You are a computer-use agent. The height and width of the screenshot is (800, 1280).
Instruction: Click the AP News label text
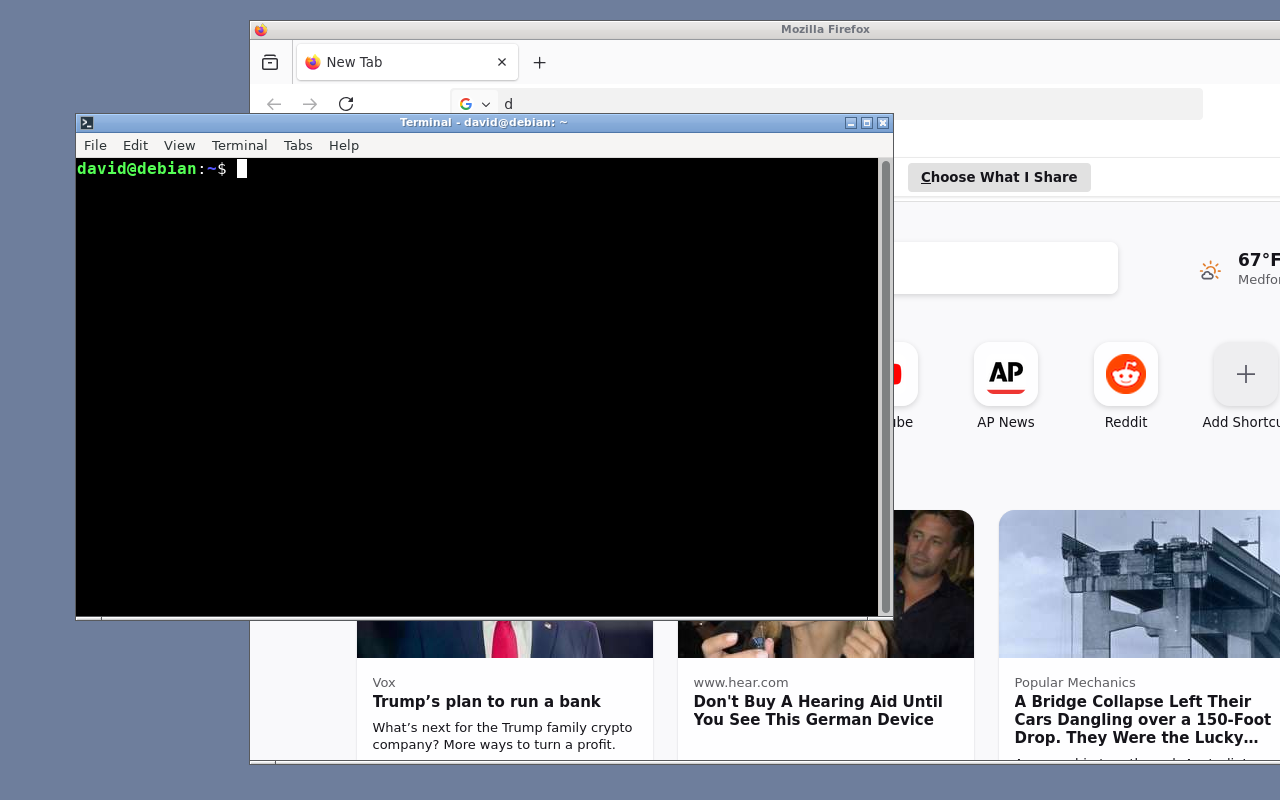click(1006, 422)
